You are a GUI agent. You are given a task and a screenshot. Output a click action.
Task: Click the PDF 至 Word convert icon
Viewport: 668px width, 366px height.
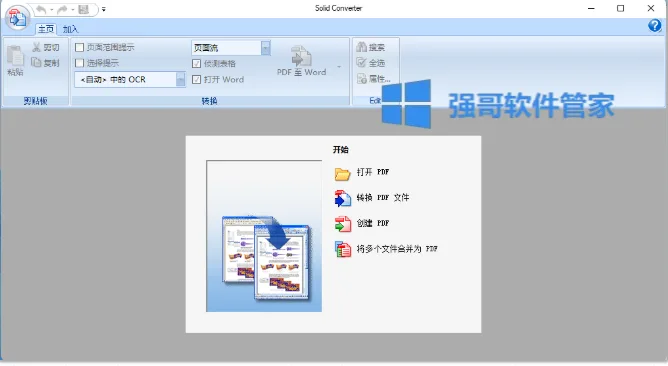pyautogui.click(x=302, y=56)
